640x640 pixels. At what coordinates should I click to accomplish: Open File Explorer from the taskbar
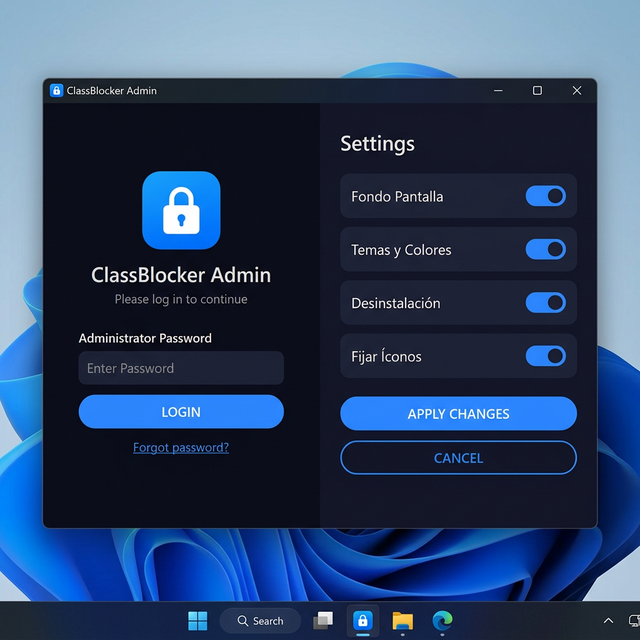click(402, 621)
